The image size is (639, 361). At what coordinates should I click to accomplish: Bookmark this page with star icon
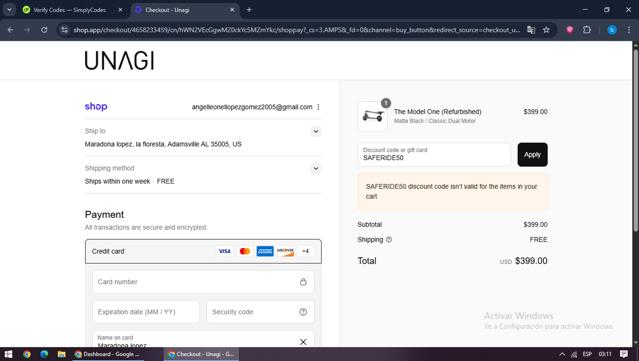tap(546, 30)
